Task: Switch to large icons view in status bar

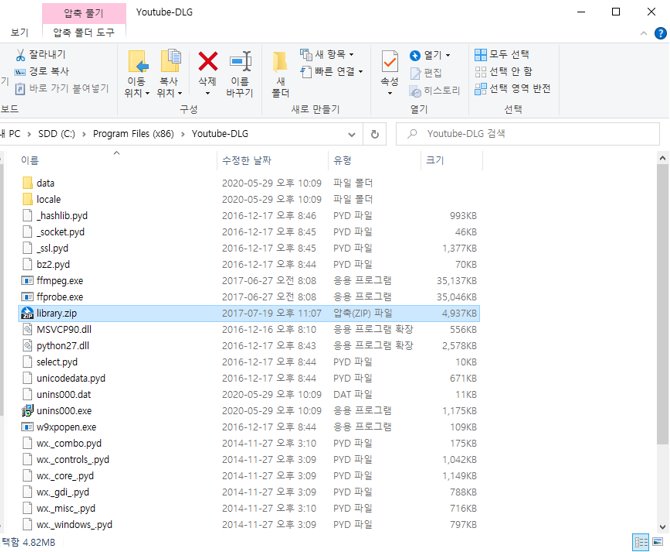Action: (x=658, y=543)
